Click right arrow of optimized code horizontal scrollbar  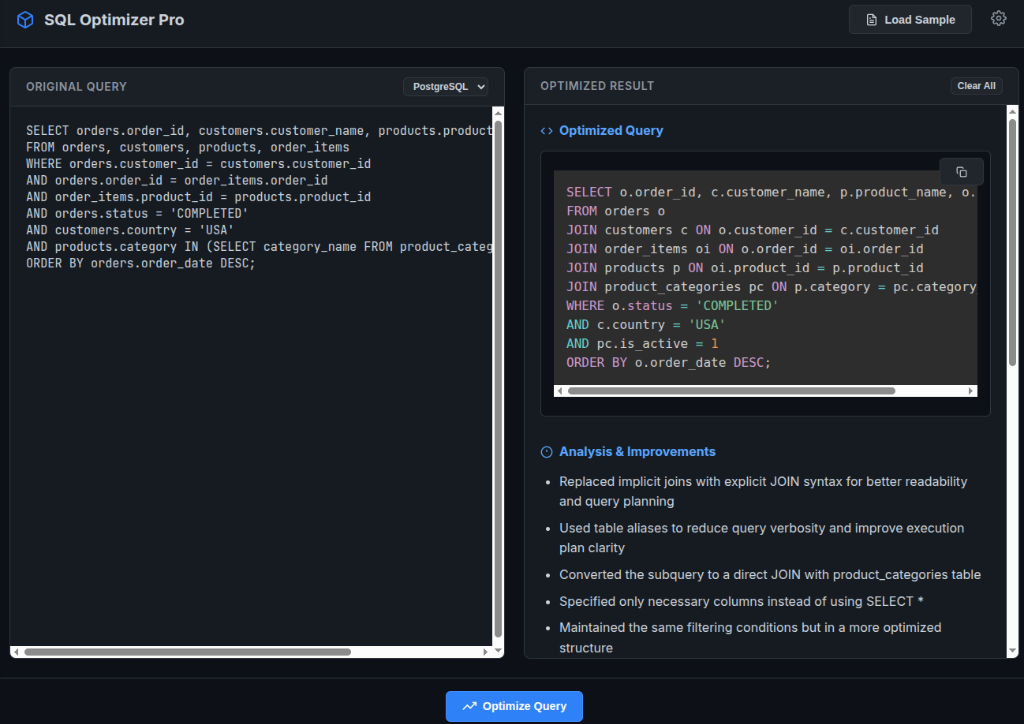tap(971, 391)
